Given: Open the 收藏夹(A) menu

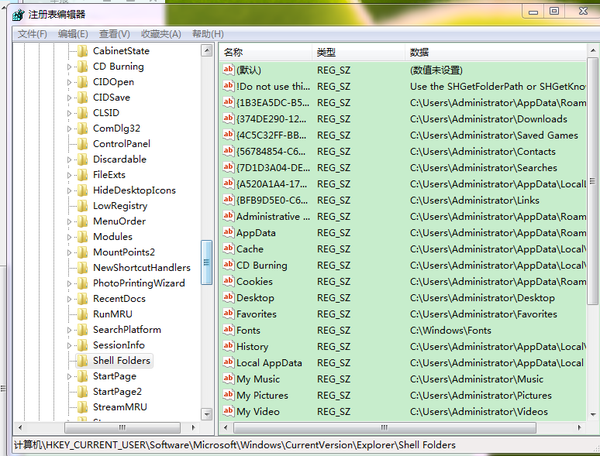Looking at the screenshot, I should (x=161, y=34).
